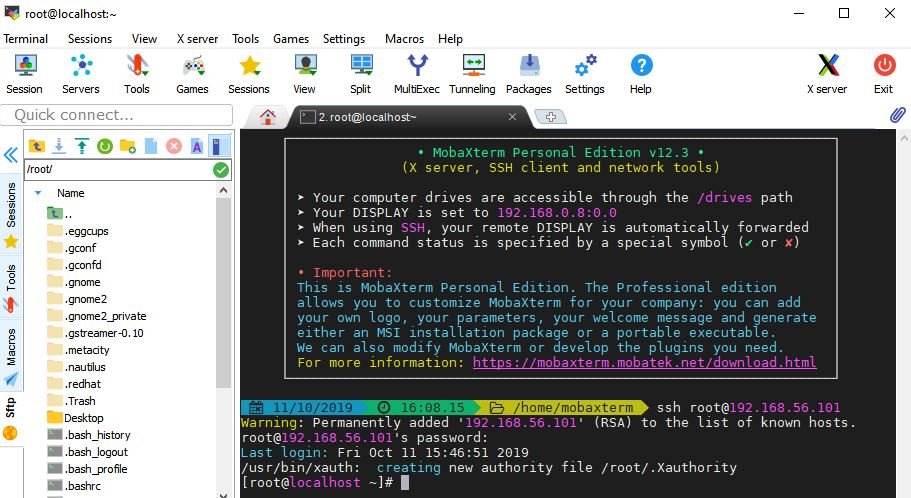Click the file list scroll up arrow

pyautogui.click(x=224, y=191)
